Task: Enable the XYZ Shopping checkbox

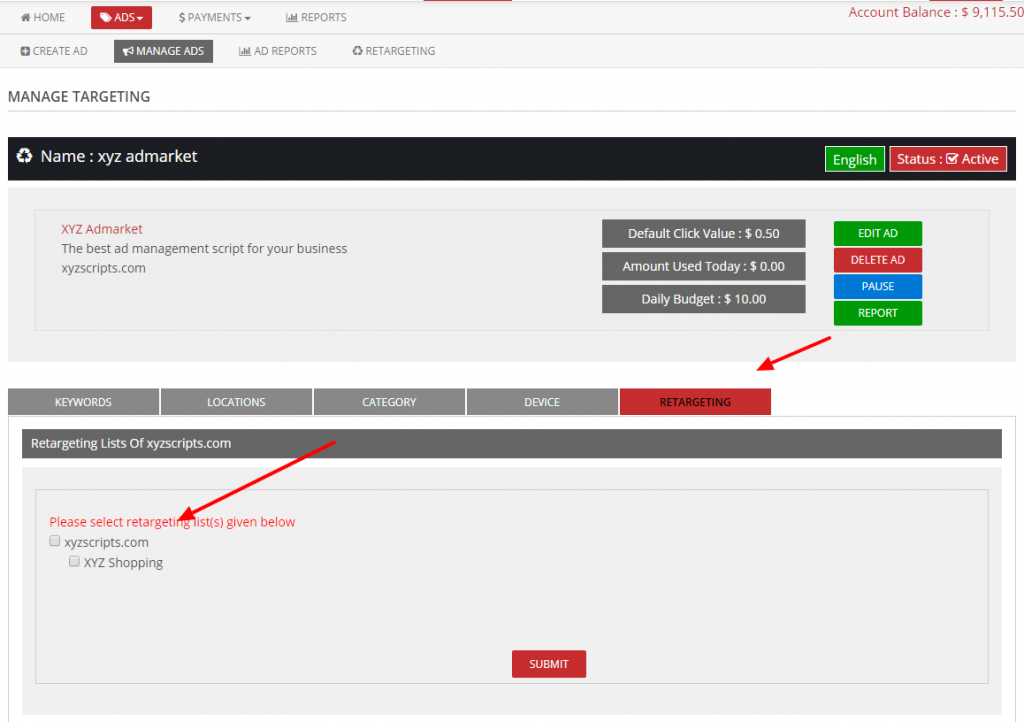Action: coord(74,561)
